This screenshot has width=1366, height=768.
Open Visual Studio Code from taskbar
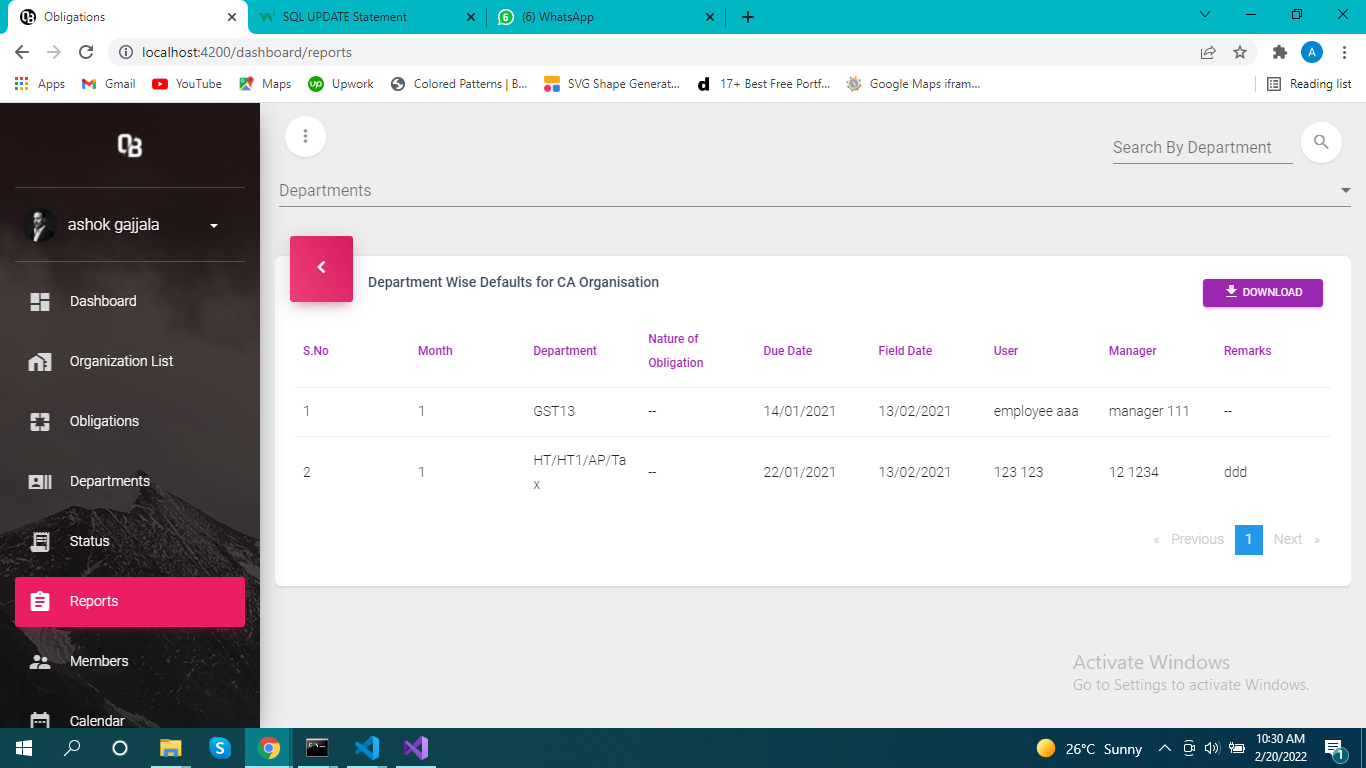(367, 748)
